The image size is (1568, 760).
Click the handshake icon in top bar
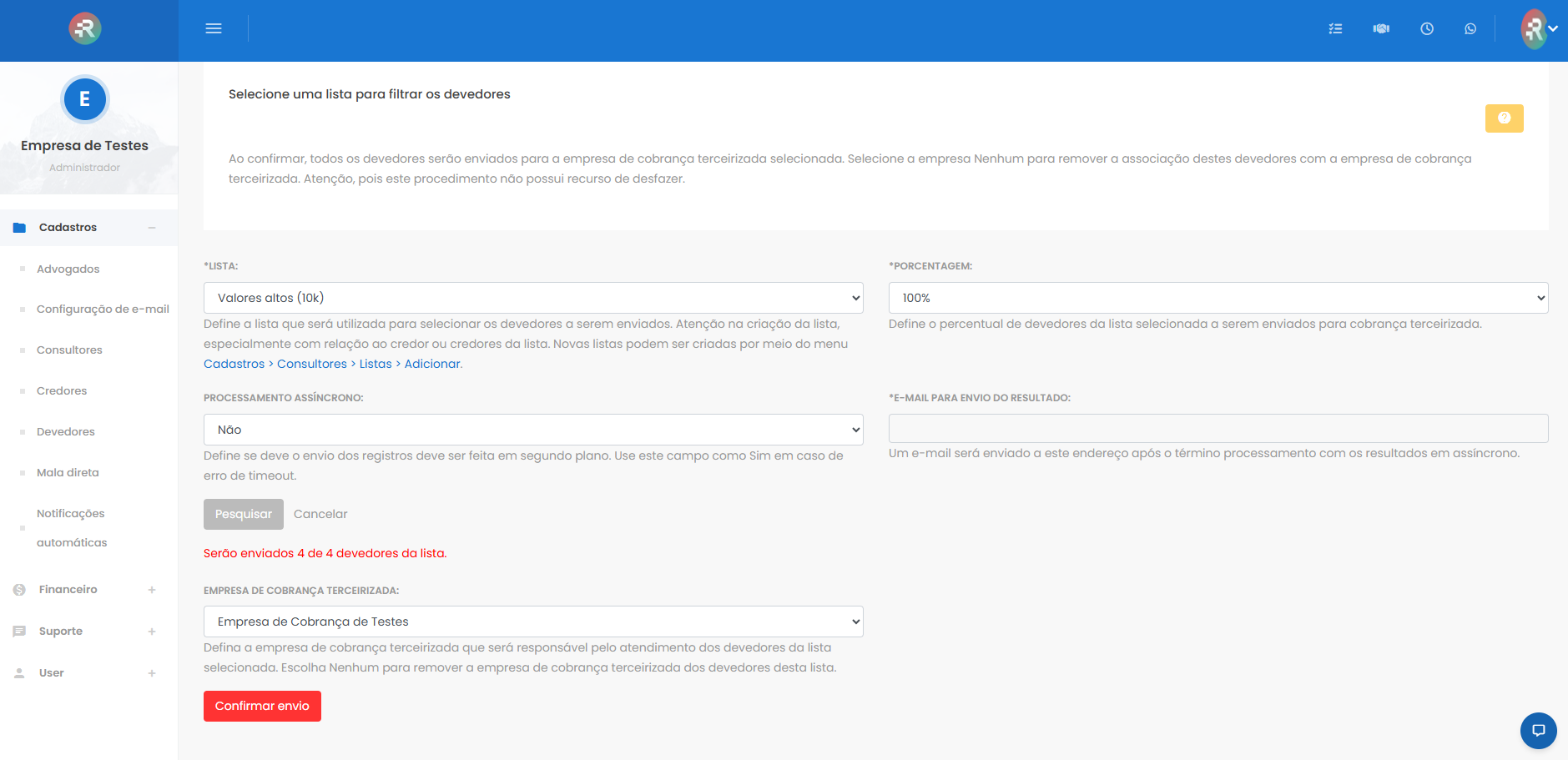tap(1381, 28)
